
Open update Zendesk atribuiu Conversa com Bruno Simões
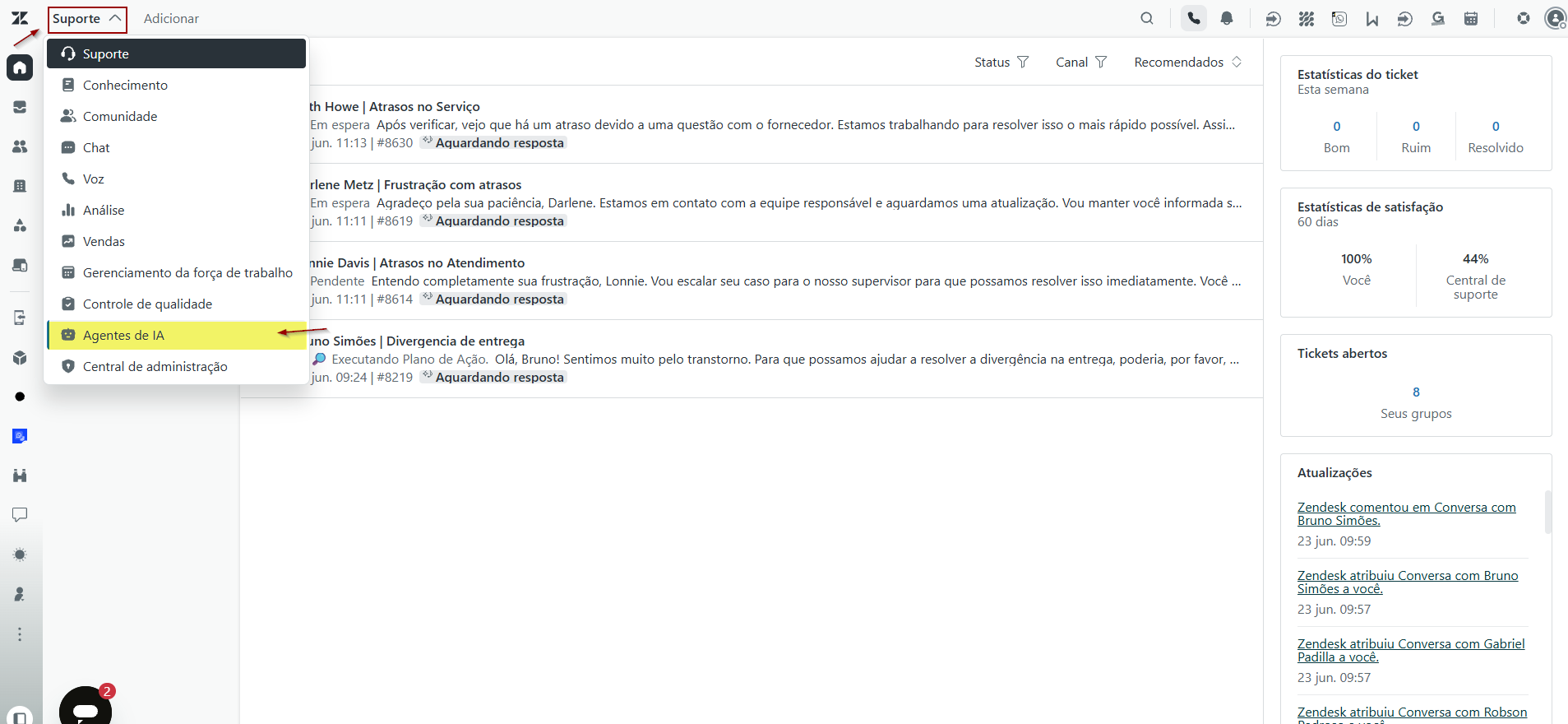coord(1408,582)
